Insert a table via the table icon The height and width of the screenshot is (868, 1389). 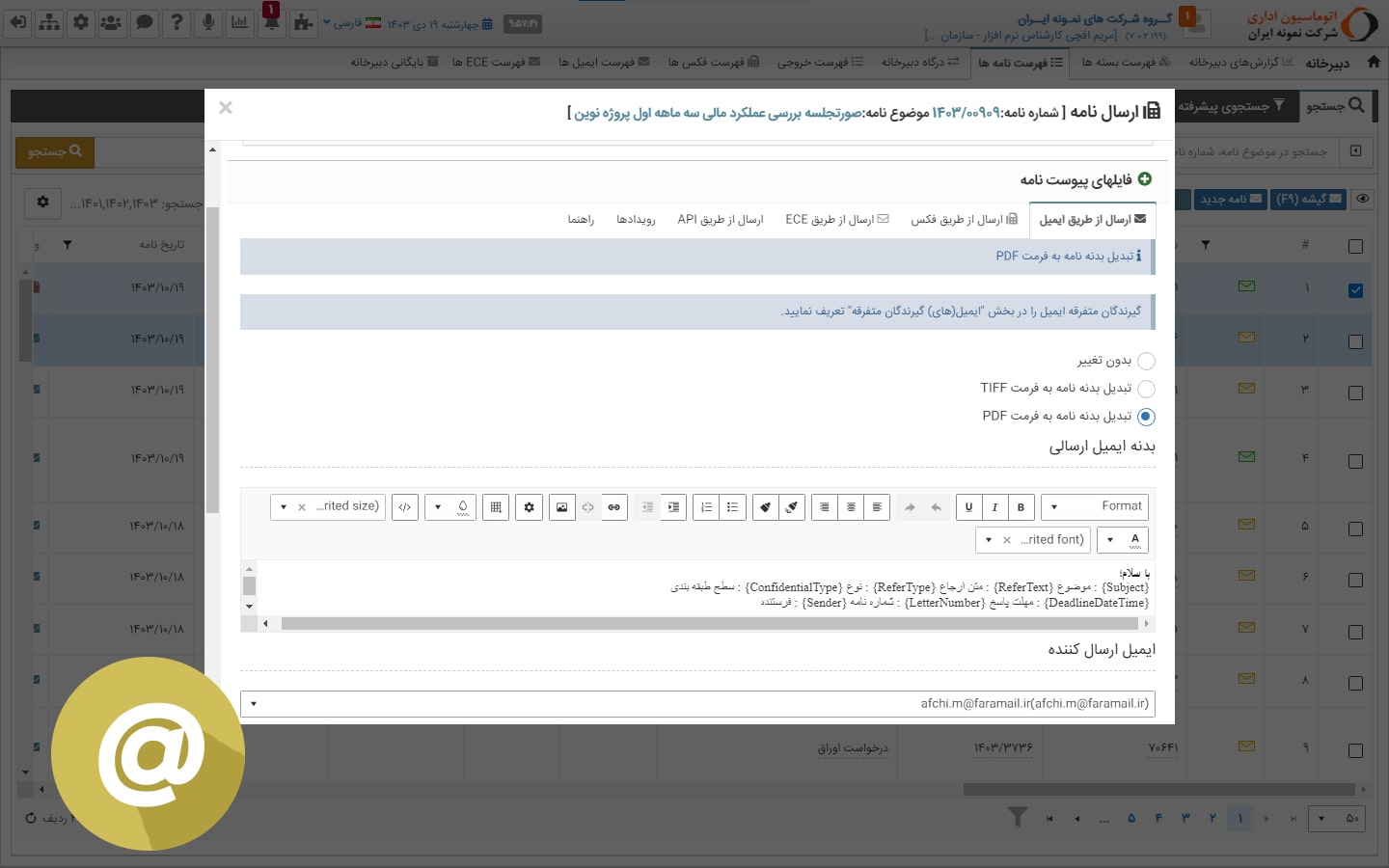click(496, 507)
